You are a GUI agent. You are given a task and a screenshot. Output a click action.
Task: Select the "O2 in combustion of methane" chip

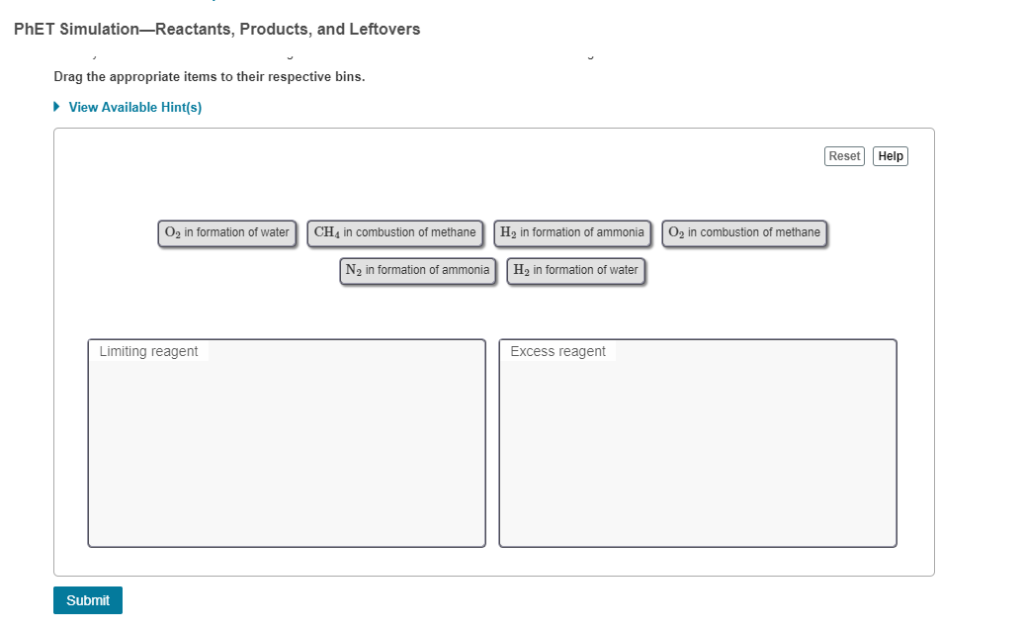[744, 233]
